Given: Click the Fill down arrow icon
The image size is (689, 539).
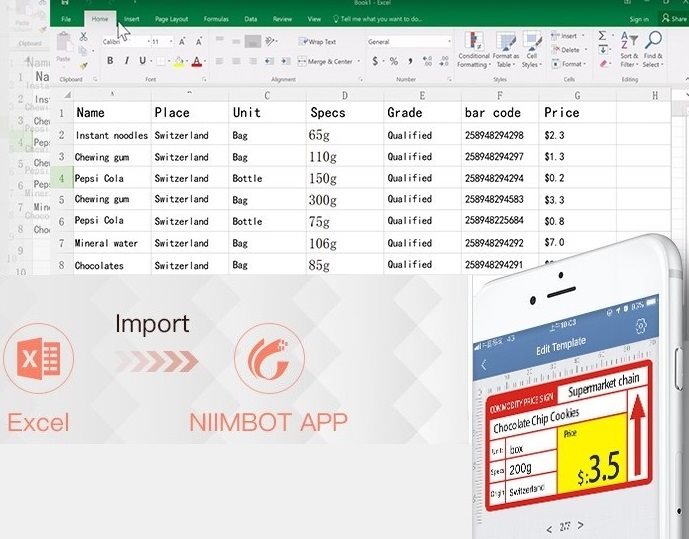Looking at the screenshot, I should point(603,50).
